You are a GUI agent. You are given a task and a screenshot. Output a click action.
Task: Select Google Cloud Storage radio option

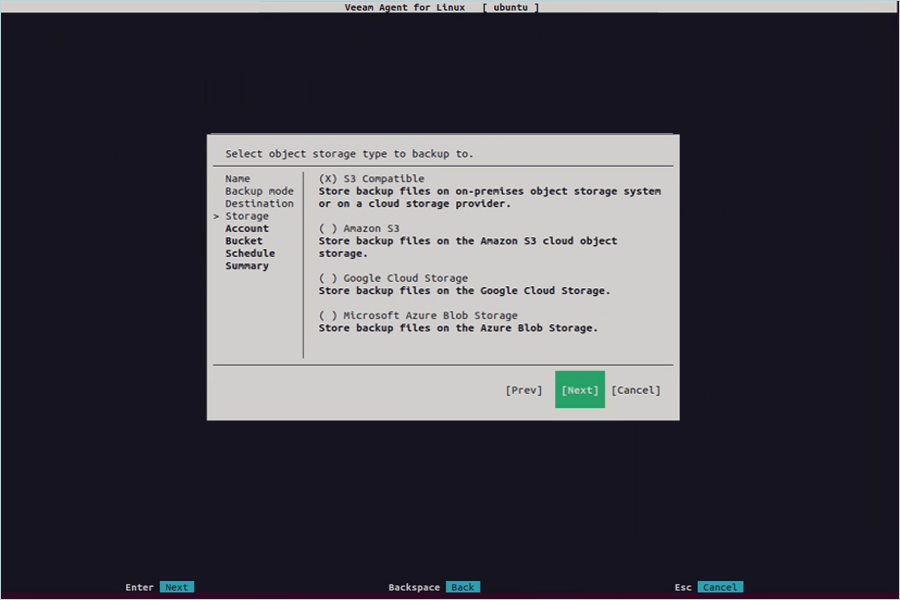393,278
